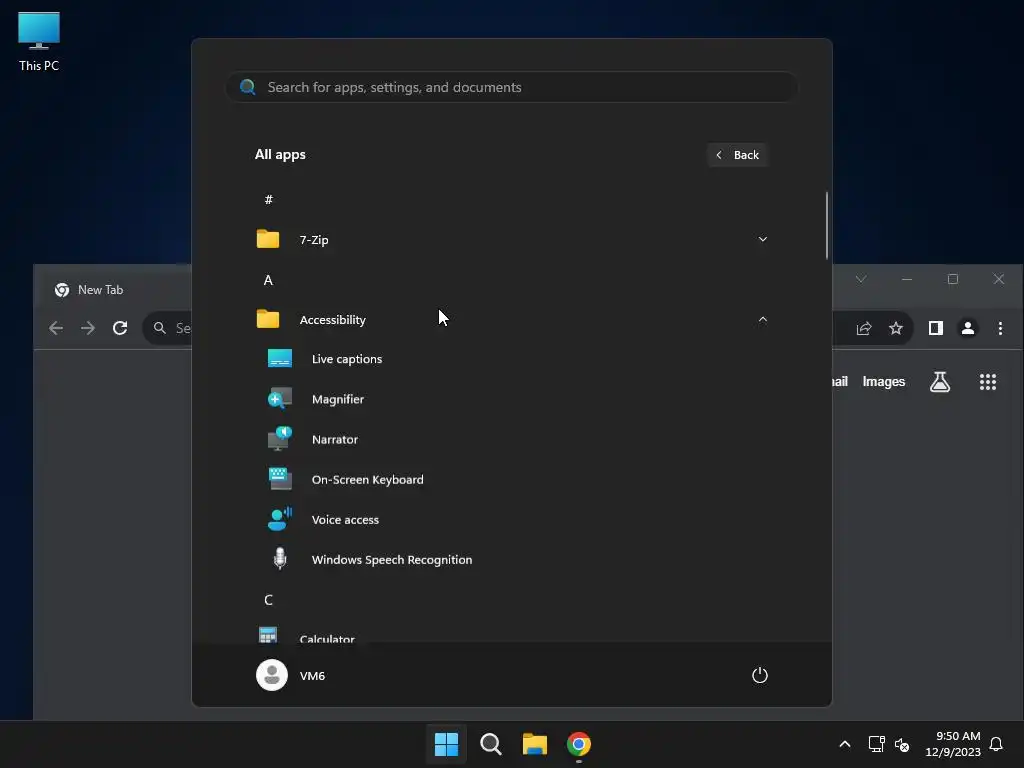Expand the 7-Zip folder chevron
1024x768 pixels.
(762, 239)
